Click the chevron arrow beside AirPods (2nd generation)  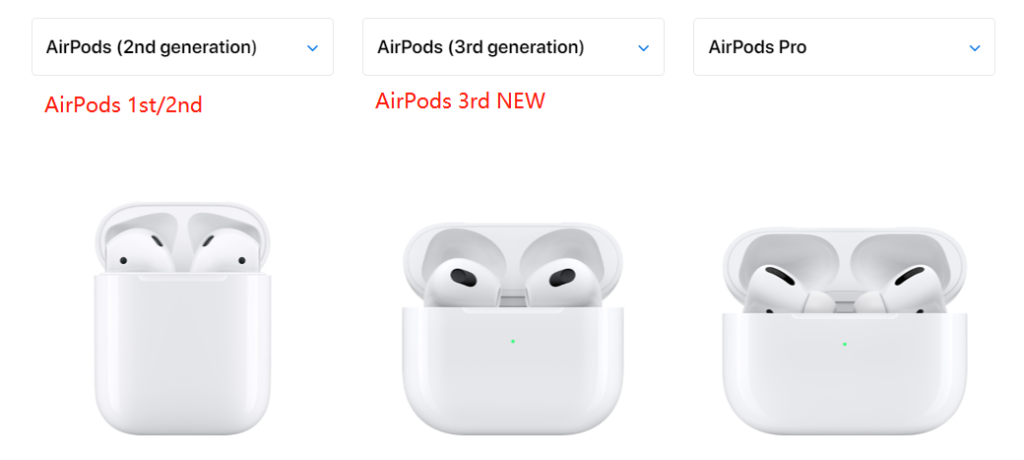click(x=312, y=48)
